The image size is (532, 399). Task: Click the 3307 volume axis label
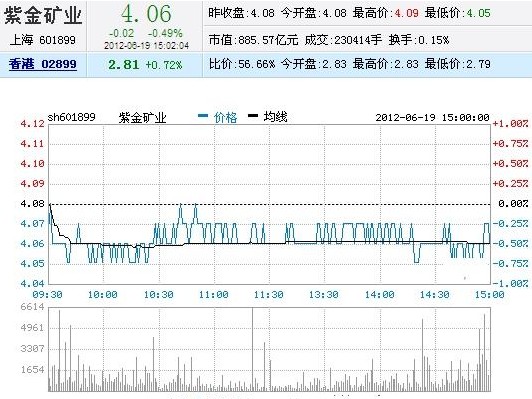pyautogui.click(x=33, y=349)
